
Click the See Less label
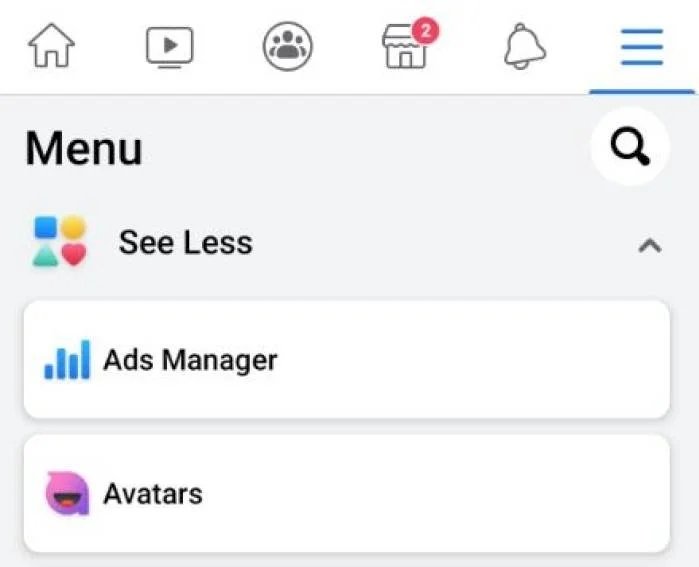click(x=185, y=242)
